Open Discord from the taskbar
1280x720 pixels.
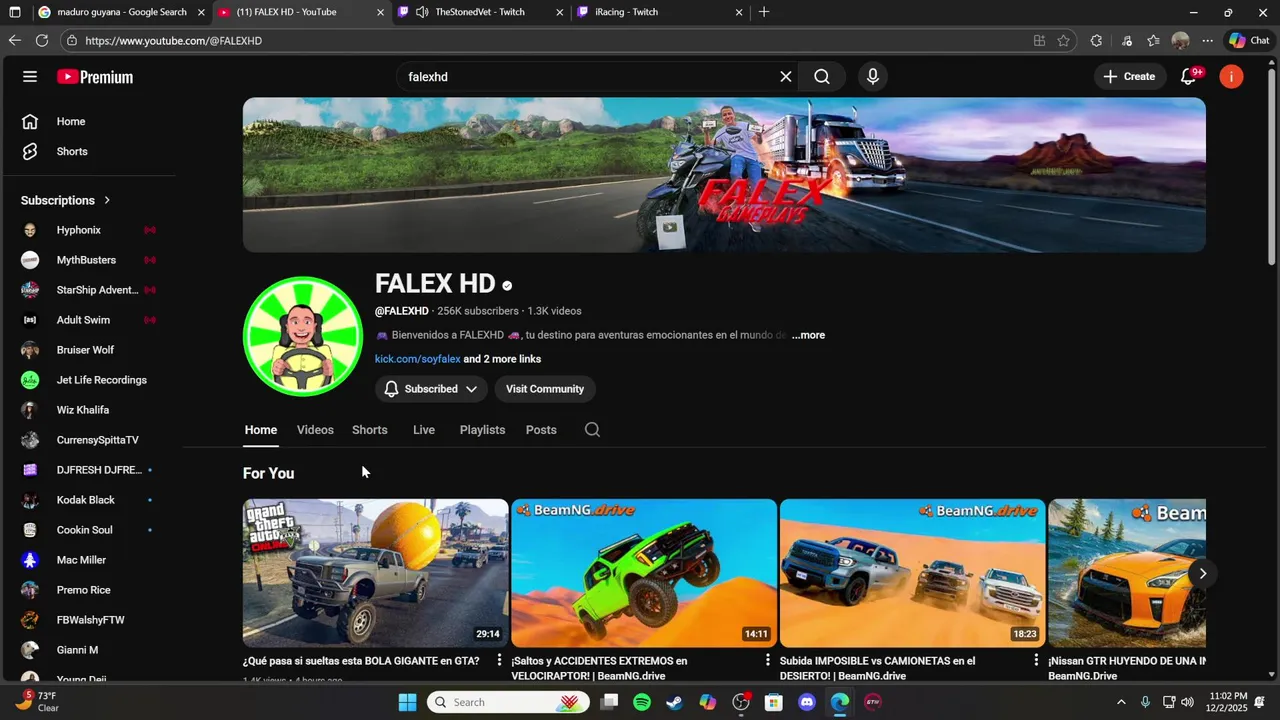tap(807, 702)
